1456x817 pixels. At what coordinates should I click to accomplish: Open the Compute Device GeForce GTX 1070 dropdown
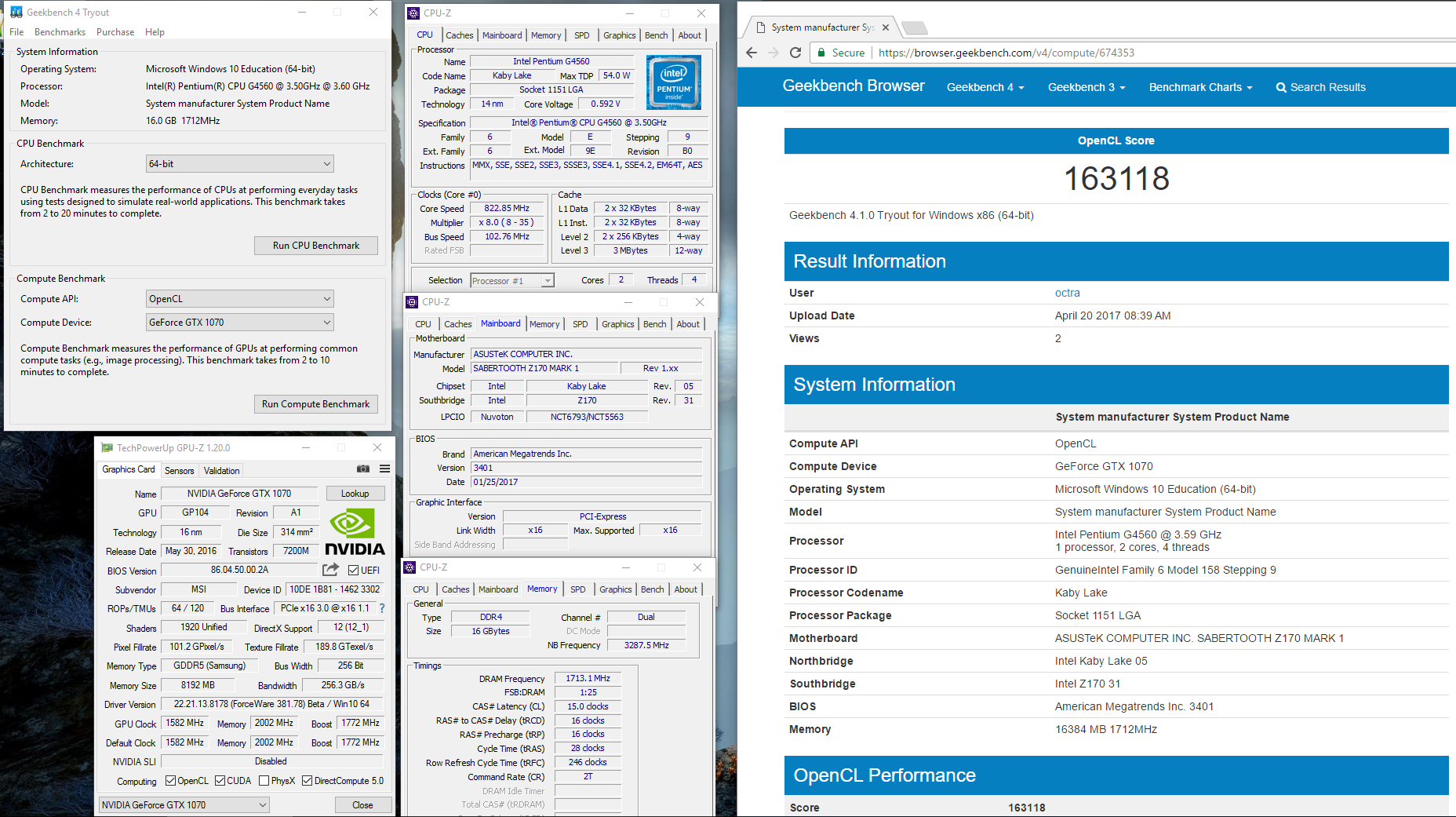coord(240,323)
